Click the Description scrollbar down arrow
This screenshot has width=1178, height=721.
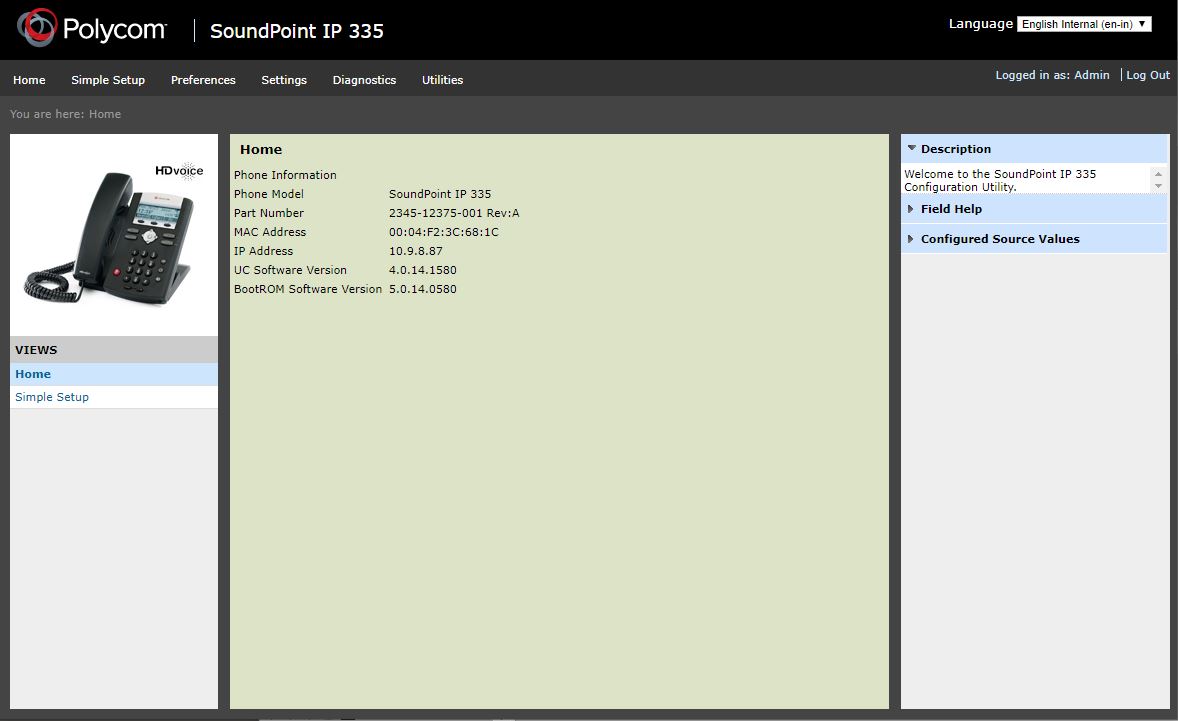[x=1159, y=187]
